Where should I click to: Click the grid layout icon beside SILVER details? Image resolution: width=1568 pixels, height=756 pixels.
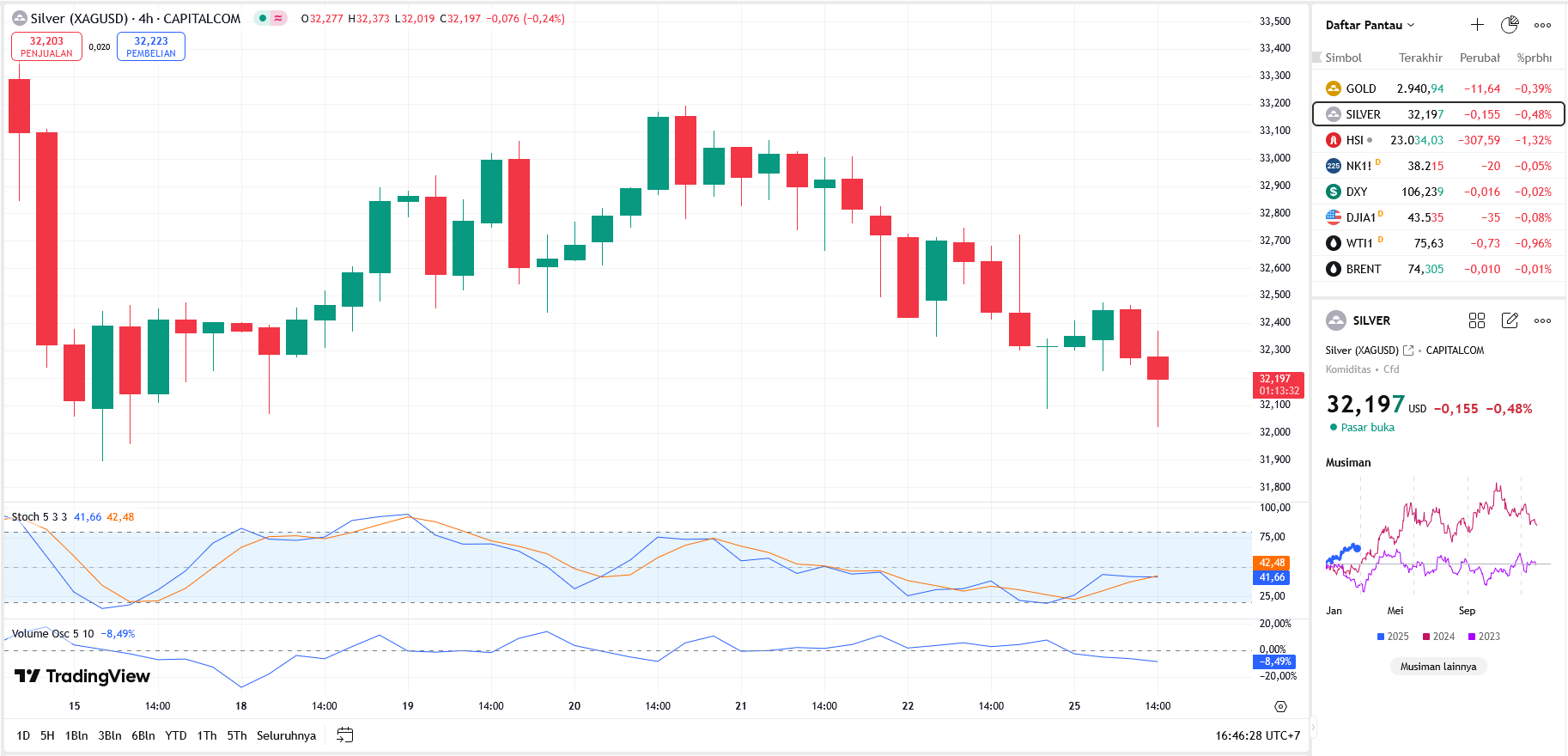pos(1477,320)
